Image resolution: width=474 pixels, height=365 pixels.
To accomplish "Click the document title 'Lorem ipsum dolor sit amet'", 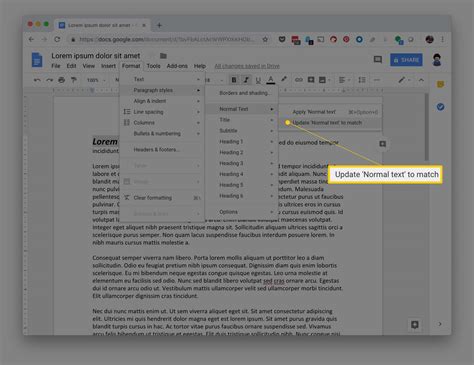I will [x=96, y=56].
